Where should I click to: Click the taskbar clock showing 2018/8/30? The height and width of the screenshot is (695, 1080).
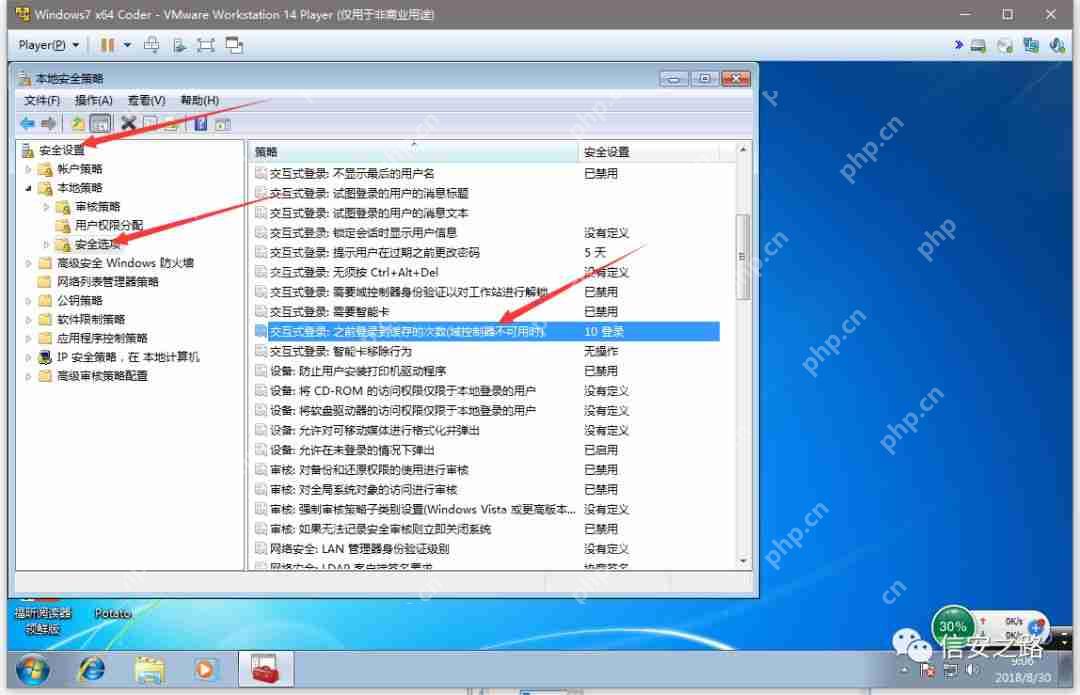coord(1023,670)
